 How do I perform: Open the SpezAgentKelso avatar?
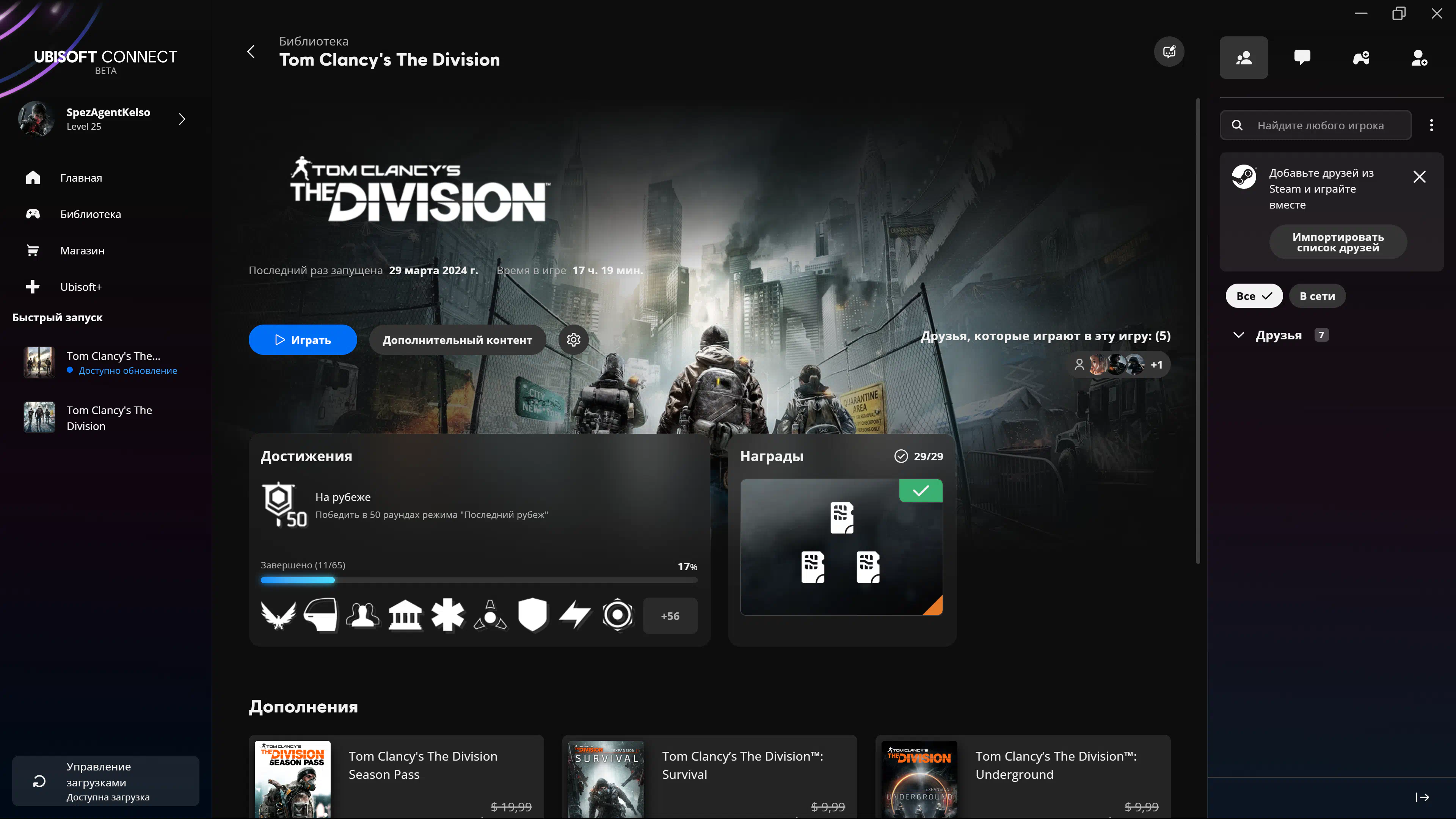pyautogui.click(x=36, y=119)
